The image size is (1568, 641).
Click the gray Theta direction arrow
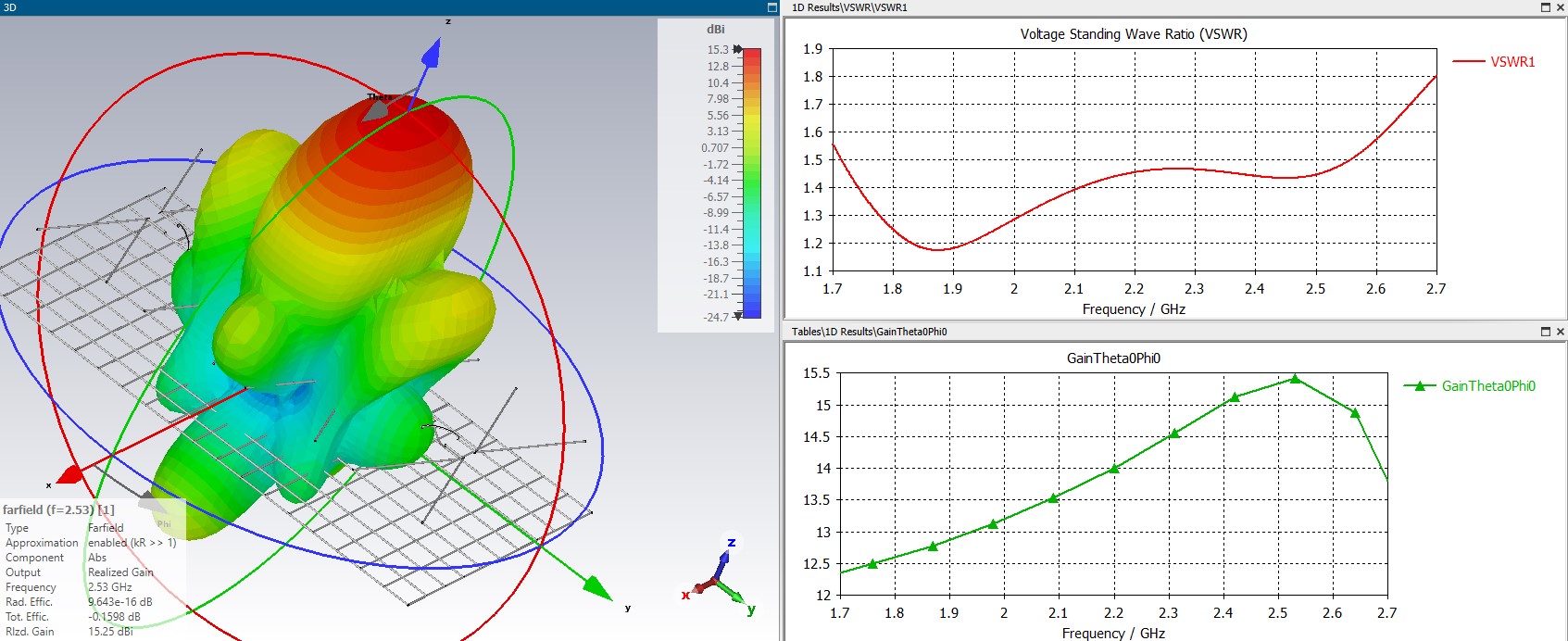pyautogui.click(x=378, y=109)
